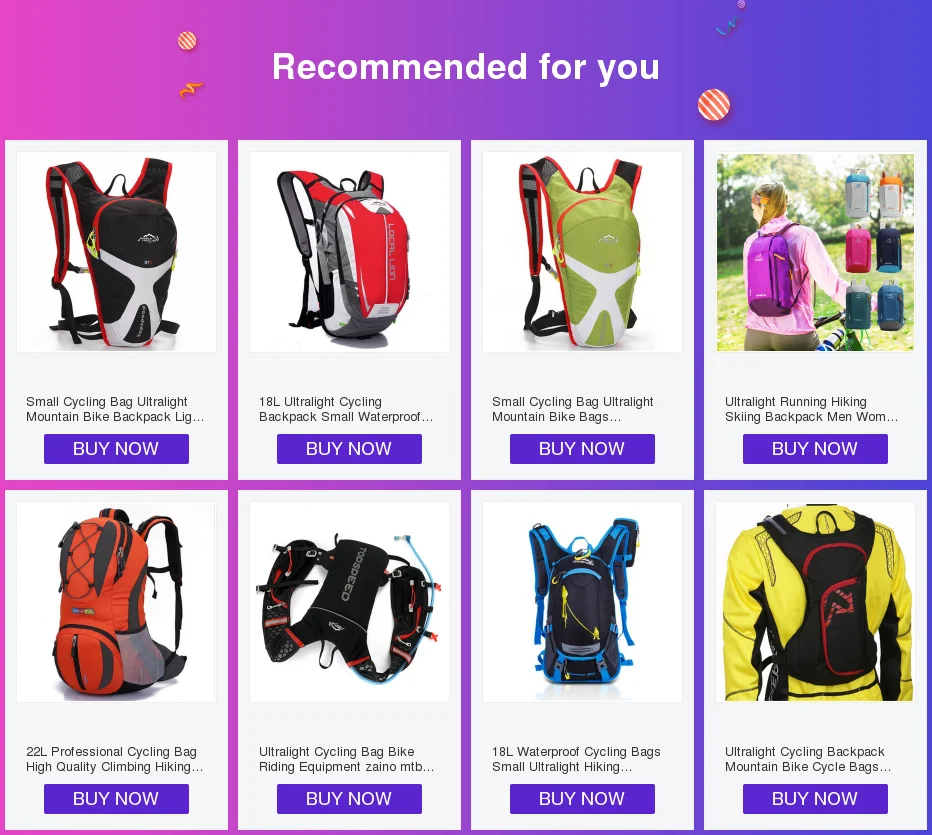Viewport: 932px width, 835px height.
Task: Open the green Small Cycling Bag image
Action: point(582,252)
